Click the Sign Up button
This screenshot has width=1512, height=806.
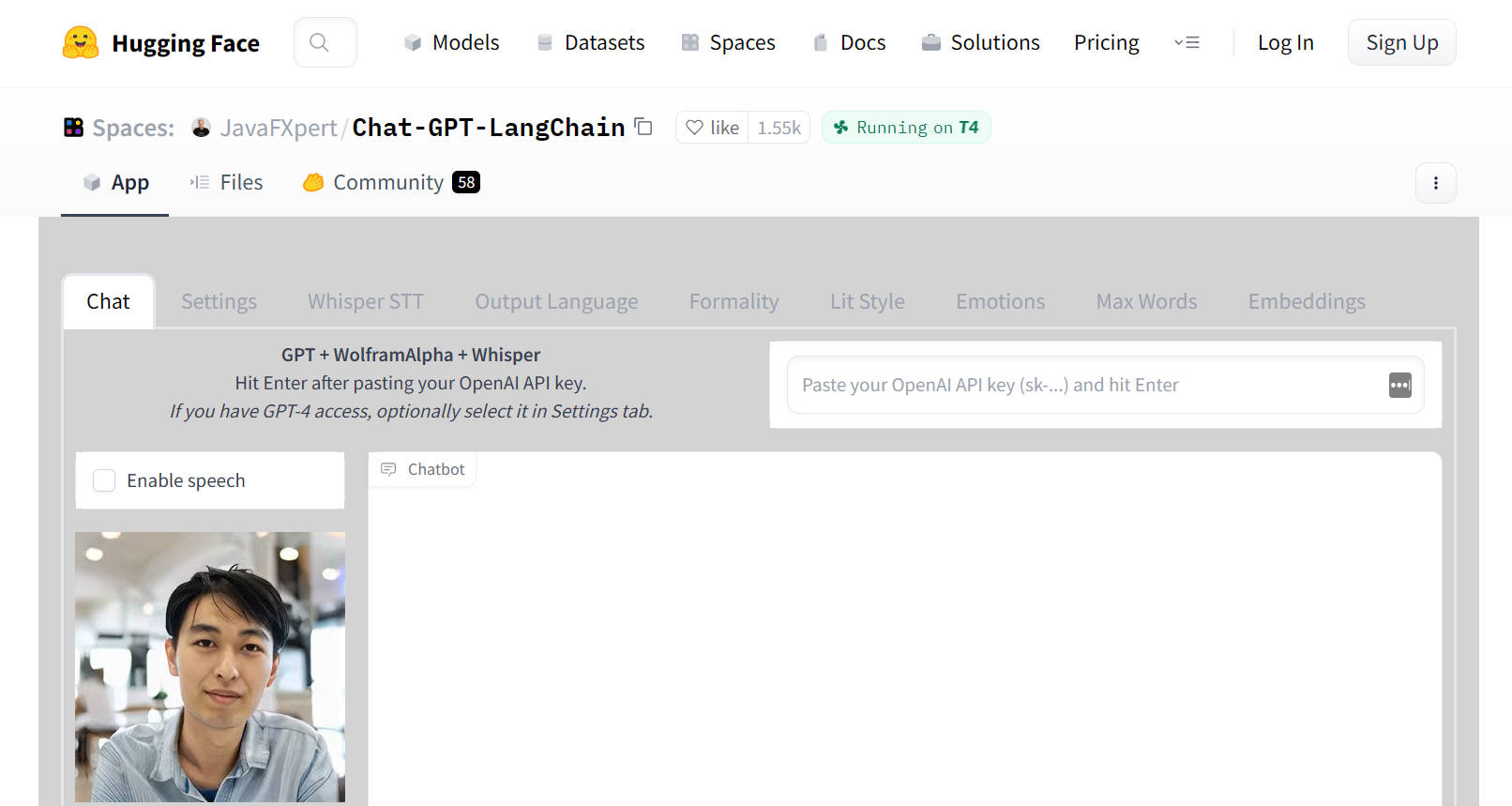pos(1401,42)
